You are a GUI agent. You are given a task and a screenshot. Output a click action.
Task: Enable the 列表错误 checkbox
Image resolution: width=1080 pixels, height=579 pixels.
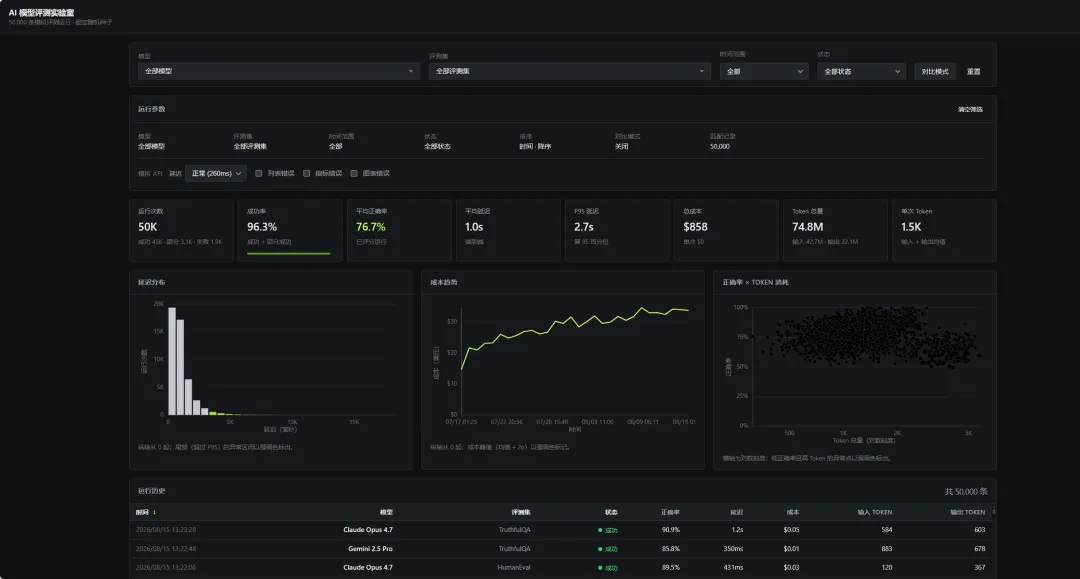(258, 173)
